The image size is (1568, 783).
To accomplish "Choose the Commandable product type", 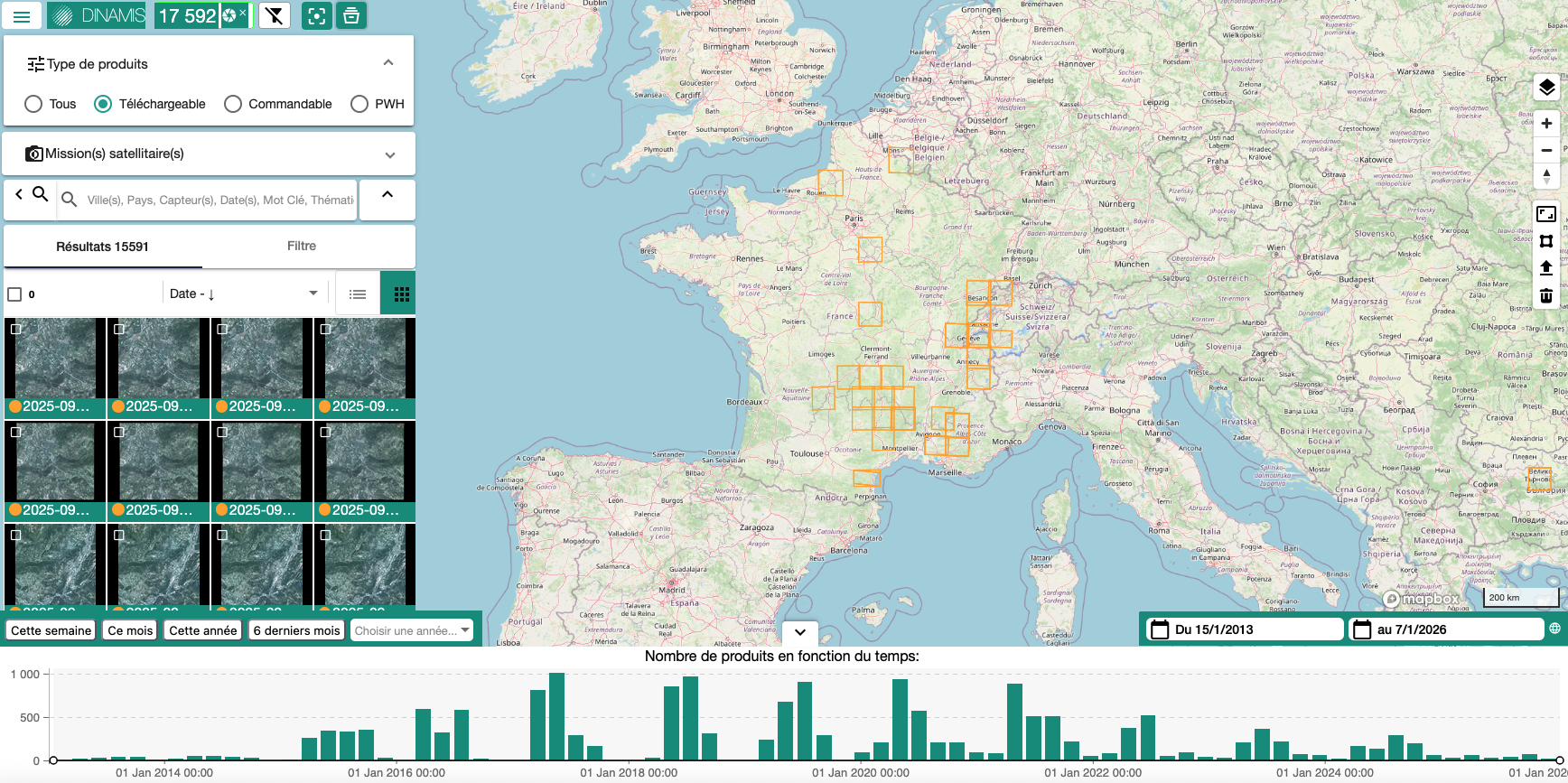I will point(233,104).
